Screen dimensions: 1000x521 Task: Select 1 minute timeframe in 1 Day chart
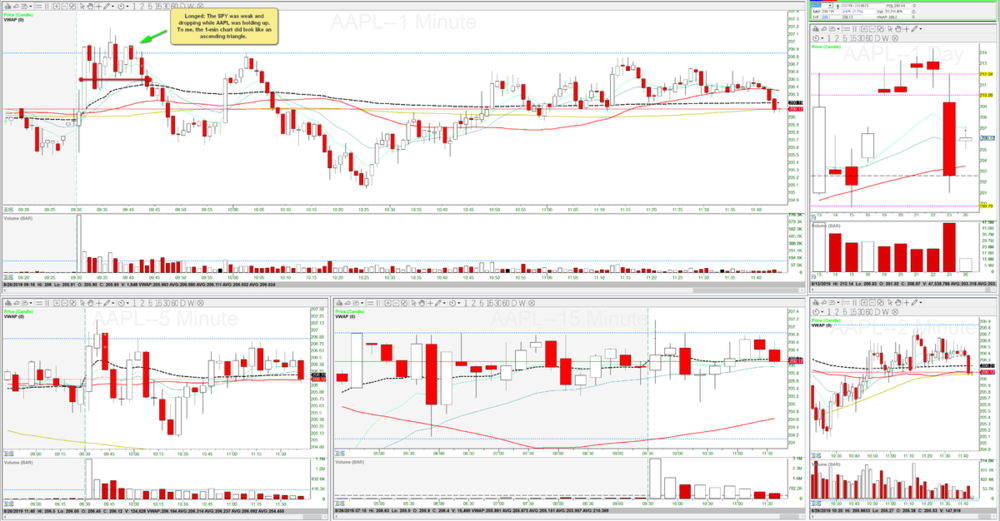pos(829,38)
